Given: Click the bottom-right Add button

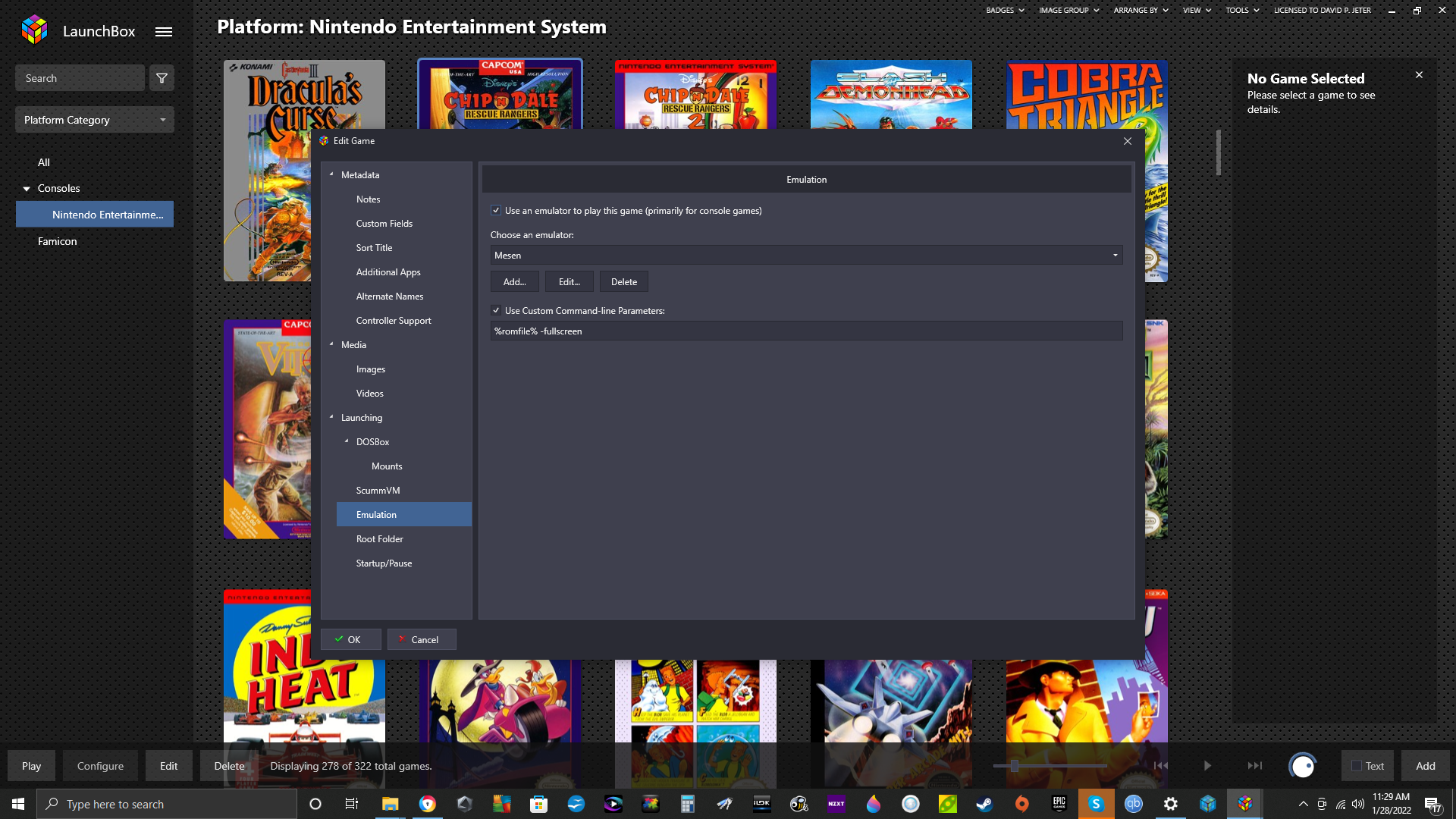Looking at the screenshot, I should tap(1425, 766).
